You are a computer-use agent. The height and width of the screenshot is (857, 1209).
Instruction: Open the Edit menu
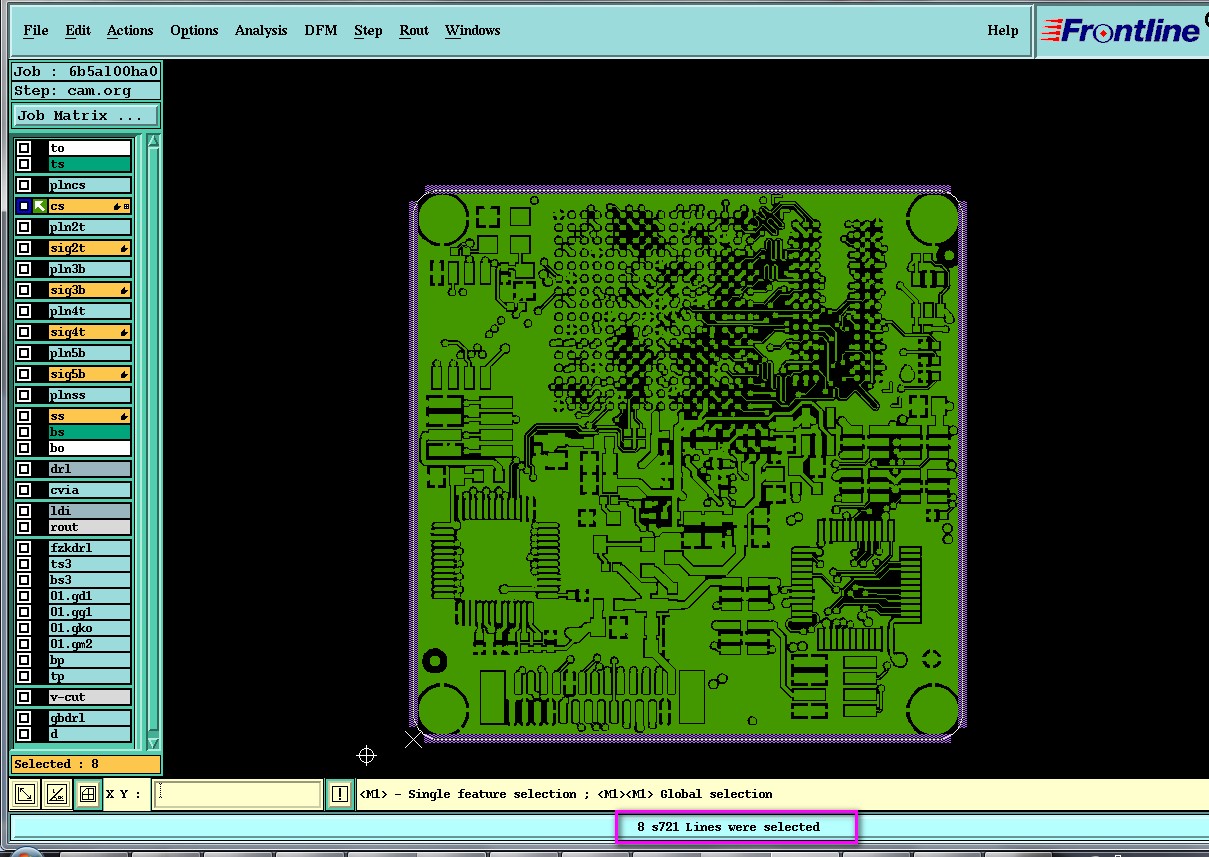(x=78, y=30)
